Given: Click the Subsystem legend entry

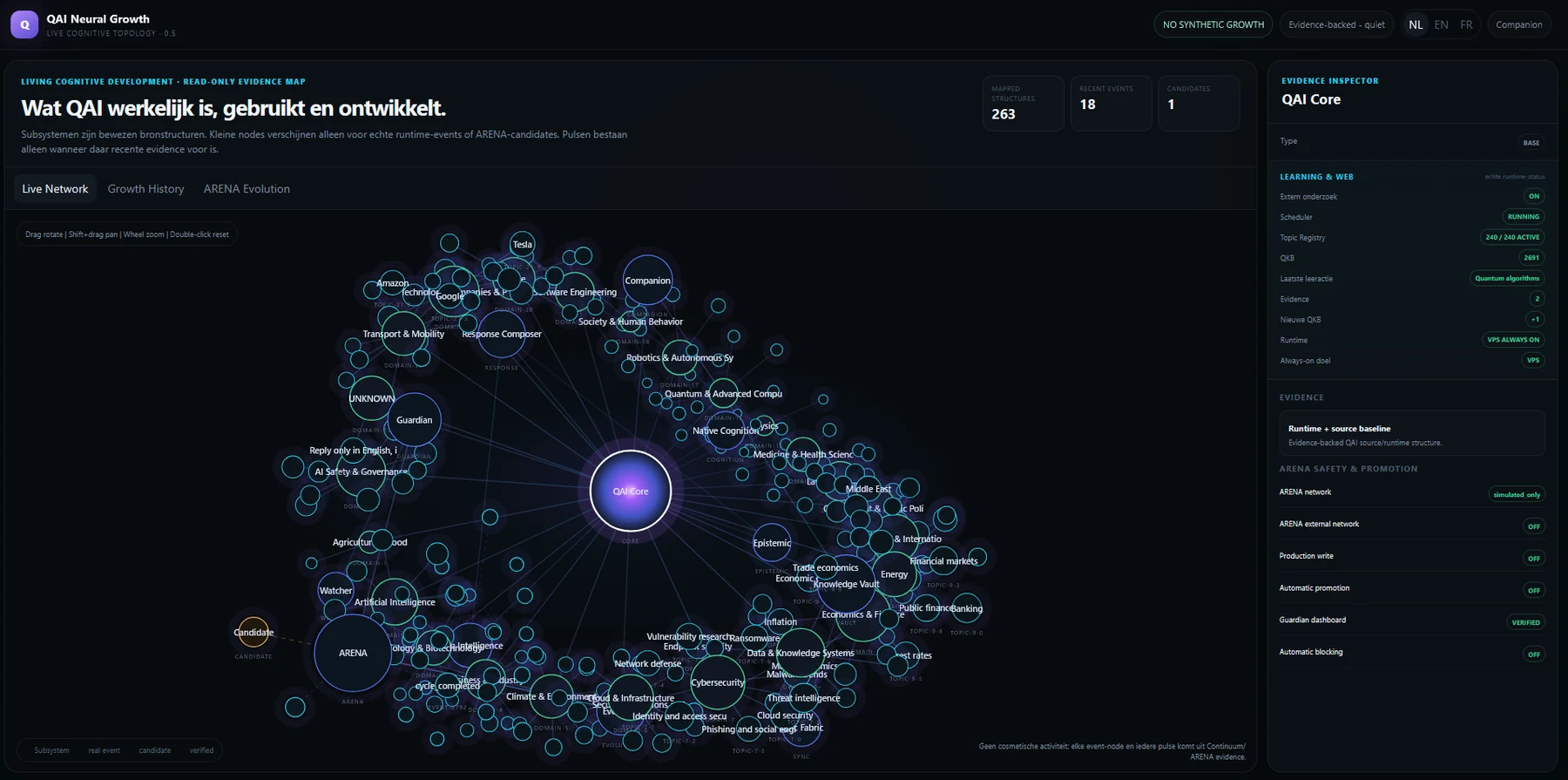Looking at the screenshot, I should 51,750.
